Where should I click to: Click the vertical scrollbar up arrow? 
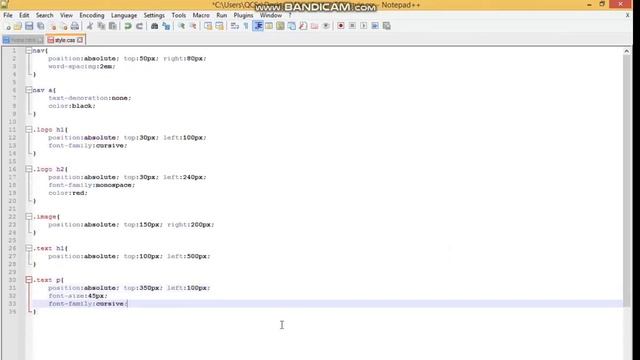pos(627,51)
